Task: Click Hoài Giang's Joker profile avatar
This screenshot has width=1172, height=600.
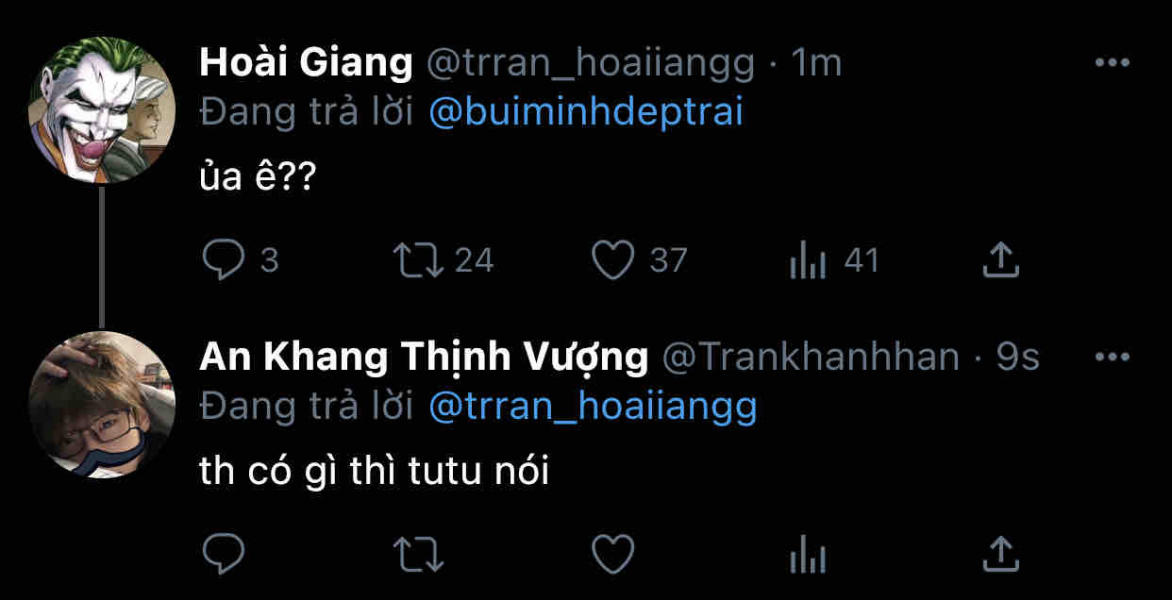Action: (x=101, y=110)
